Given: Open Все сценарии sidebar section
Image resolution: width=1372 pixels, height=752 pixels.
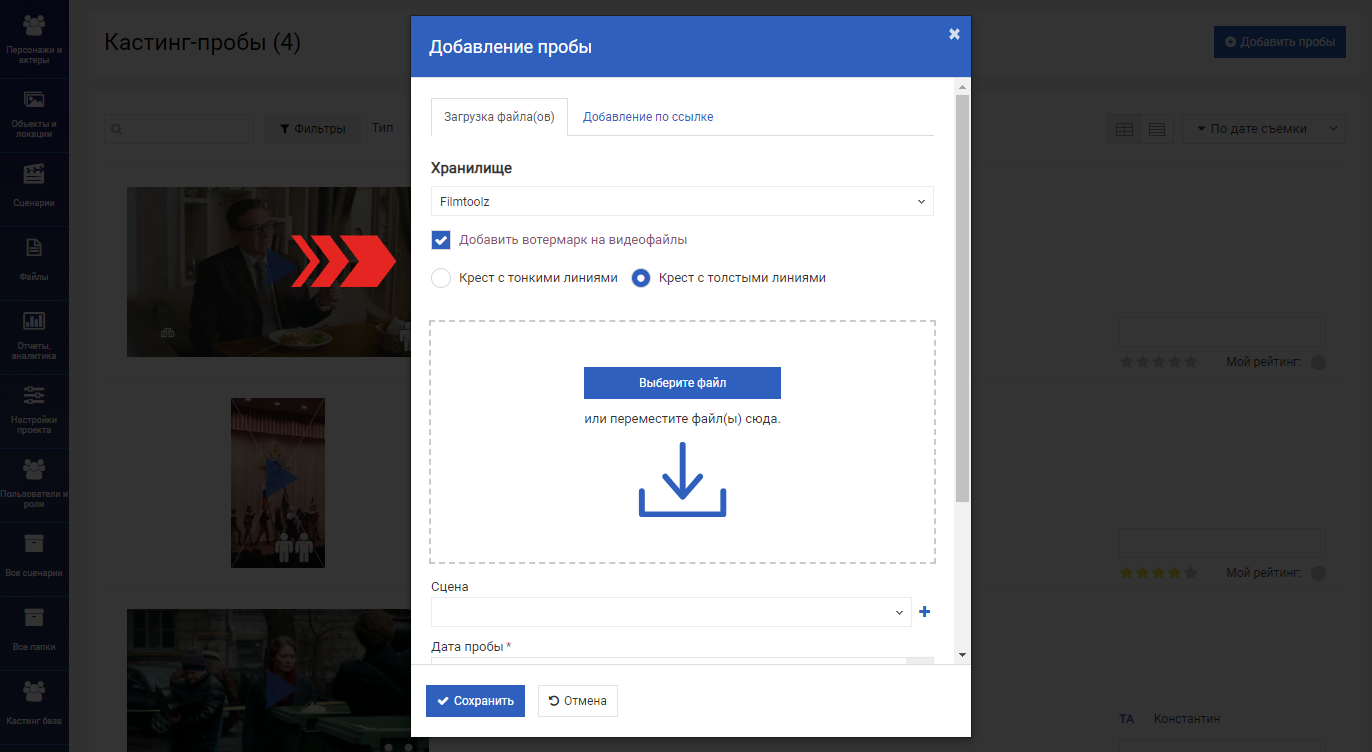Looking at the screenshot, I should [x=34, y=559].
